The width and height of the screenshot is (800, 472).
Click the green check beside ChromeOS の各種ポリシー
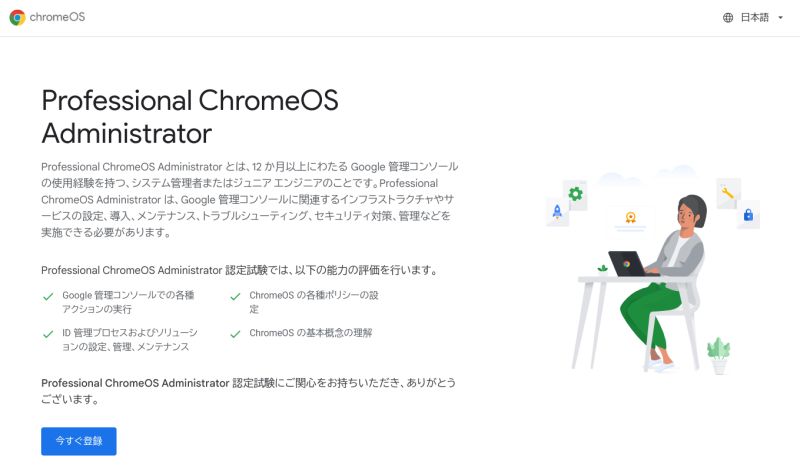(235, 296)
